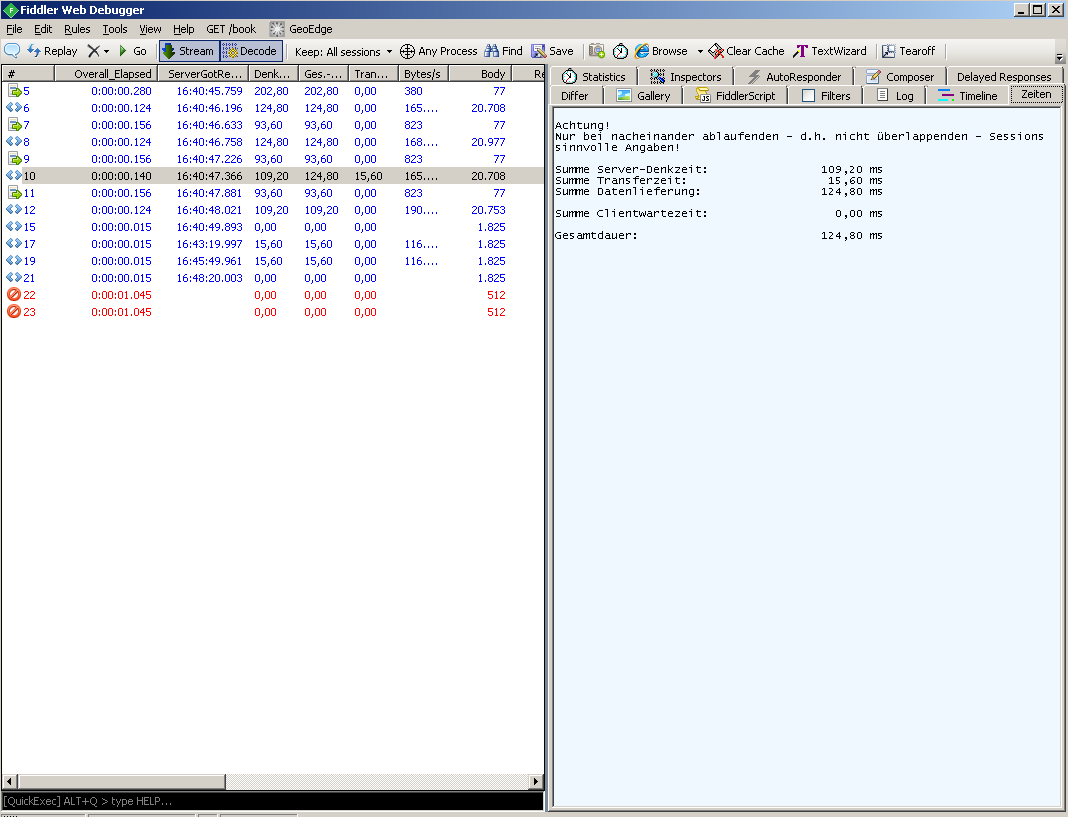Open the Remove sessions X dropdown
This screenshot has width=1068, height=817.
point(98,50)
